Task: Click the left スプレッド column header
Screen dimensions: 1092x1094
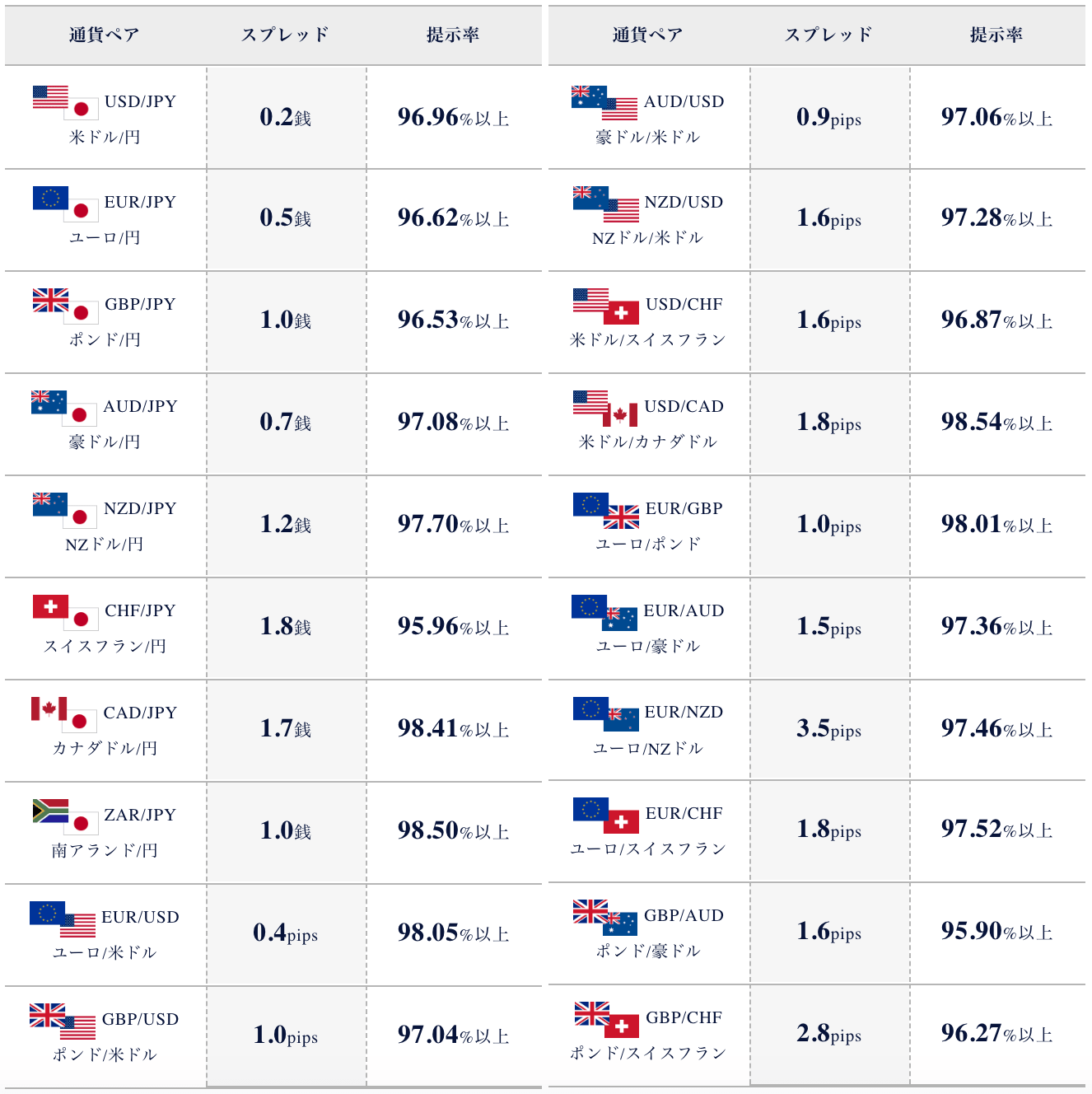Action: coord(286,35)
